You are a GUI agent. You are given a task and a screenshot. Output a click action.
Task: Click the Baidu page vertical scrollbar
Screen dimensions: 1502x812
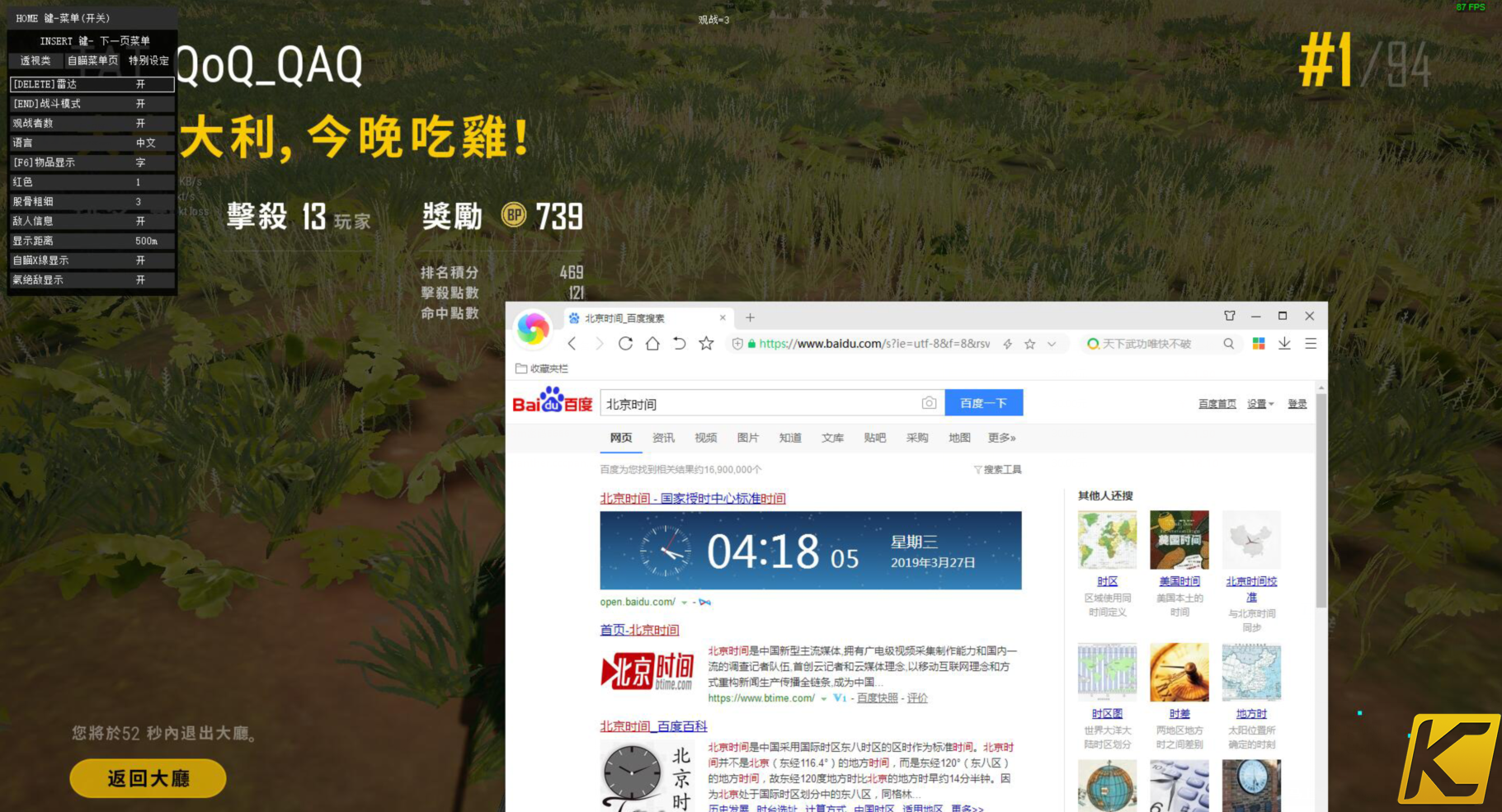point(1321,501)
